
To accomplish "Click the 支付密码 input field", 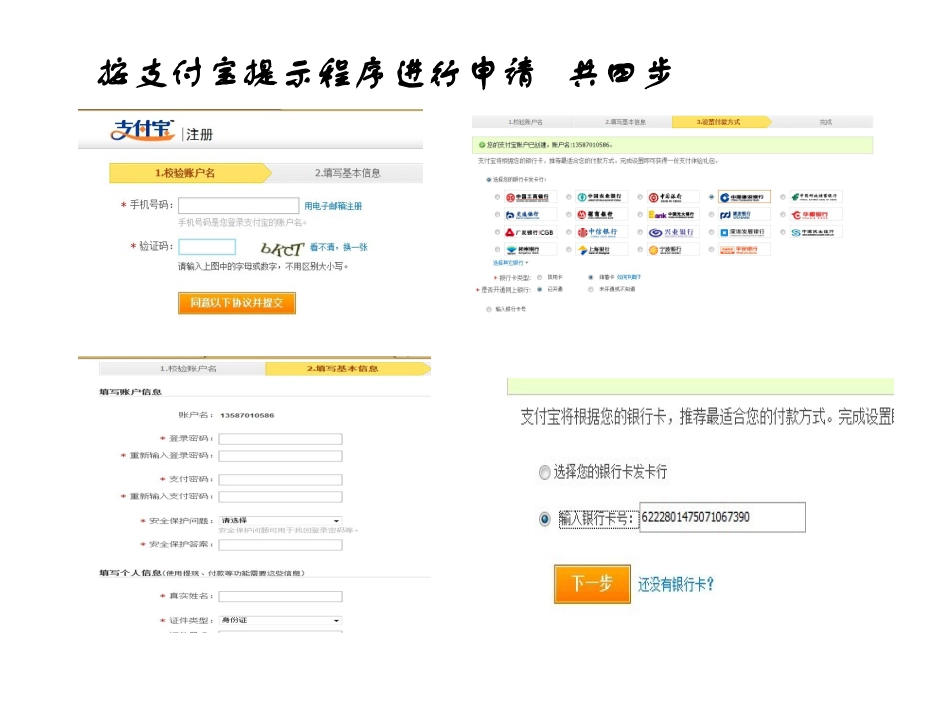I will (x=281, y=480).
